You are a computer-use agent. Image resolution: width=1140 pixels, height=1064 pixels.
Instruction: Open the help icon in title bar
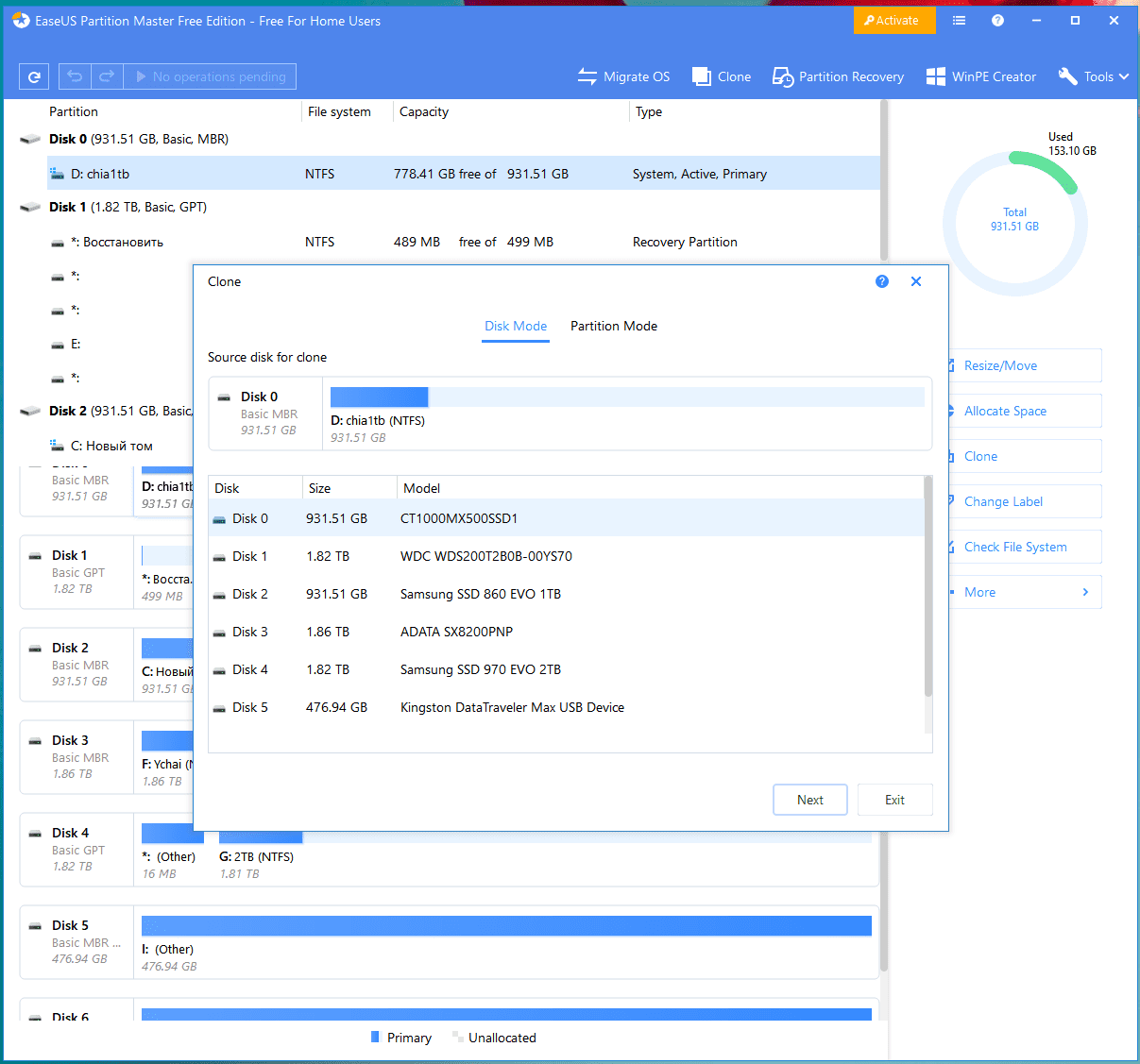997,20
